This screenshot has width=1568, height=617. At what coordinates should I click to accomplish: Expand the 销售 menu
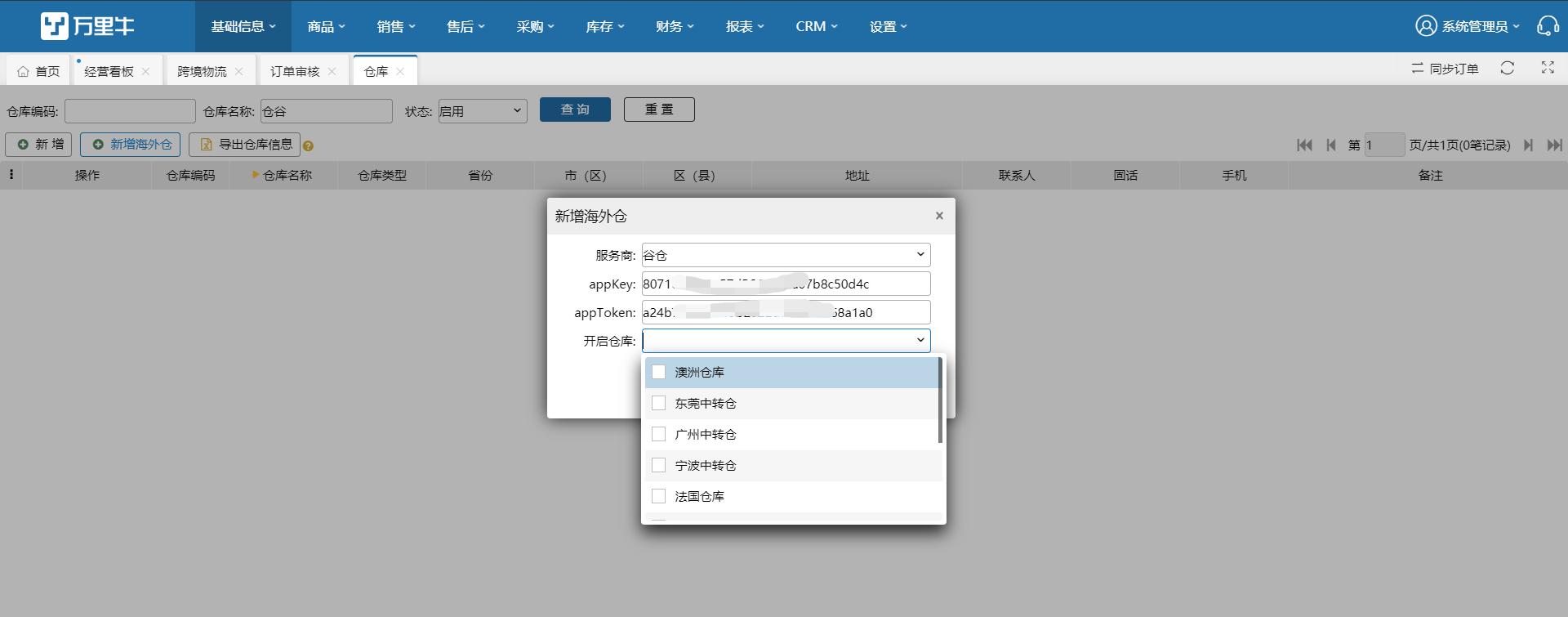pyautogui.click(x=396, y=26)
